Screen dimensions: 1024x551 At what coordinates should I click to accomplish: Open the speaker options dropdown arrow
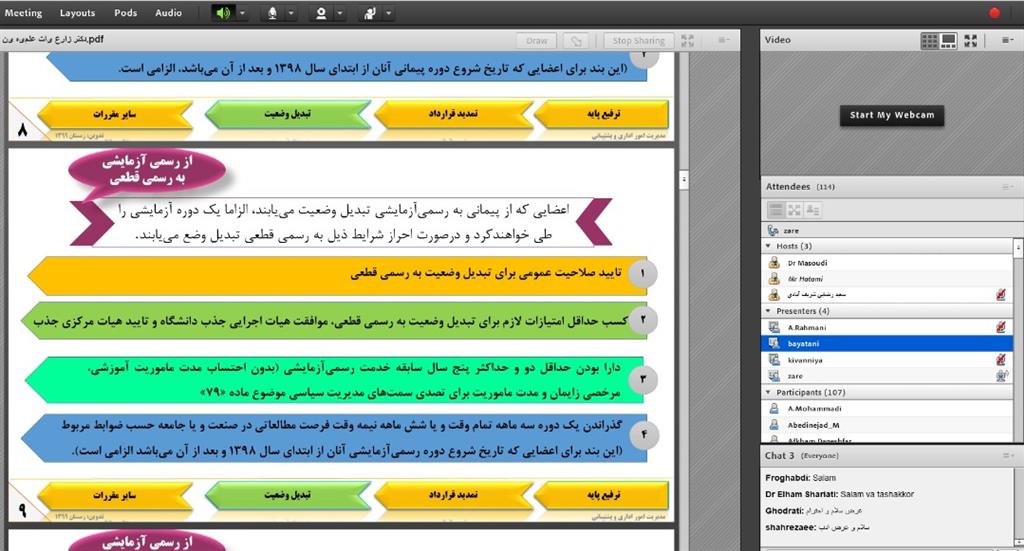click(242, 13)
